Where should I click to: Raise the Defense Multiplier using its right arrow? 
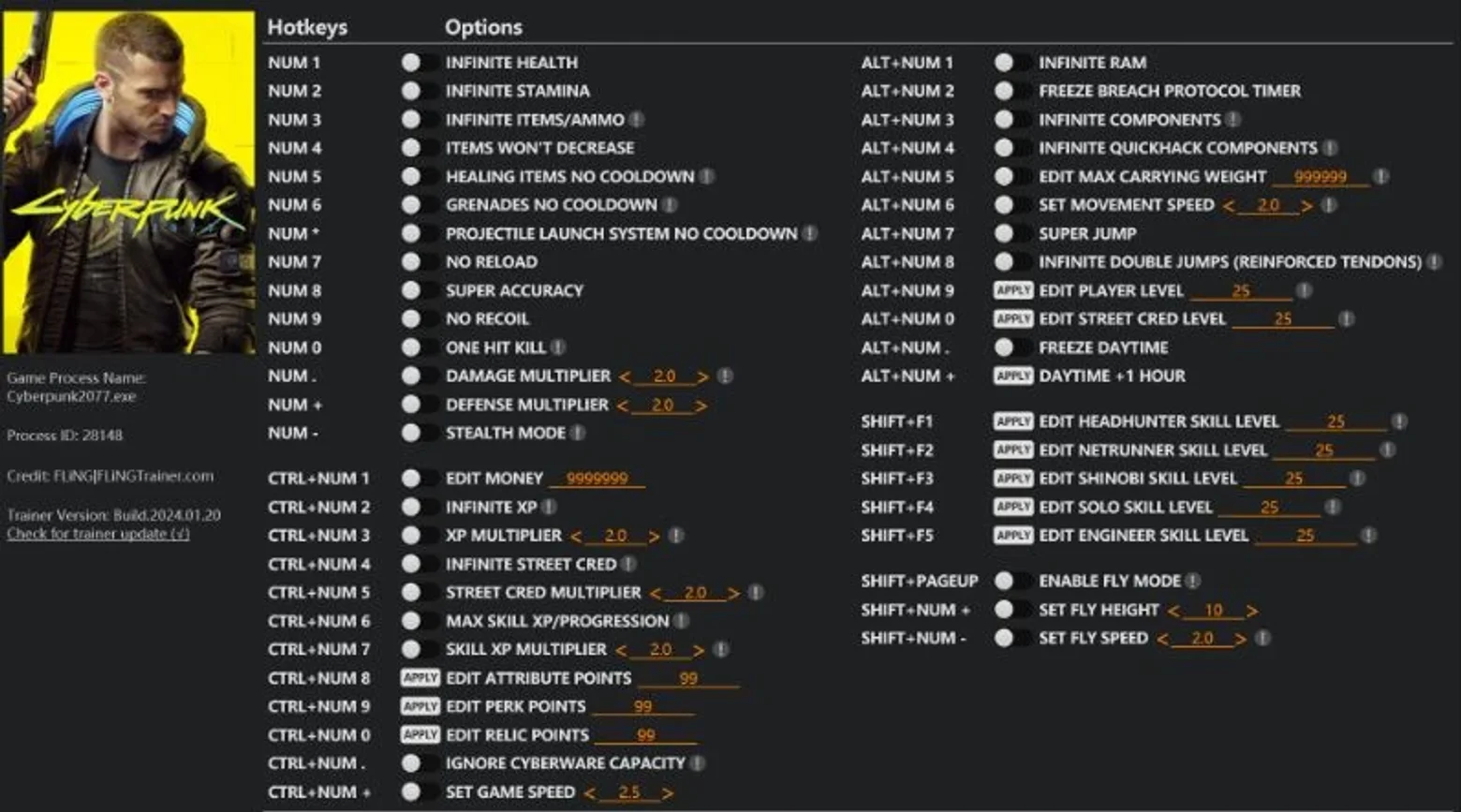coord(701,406)
